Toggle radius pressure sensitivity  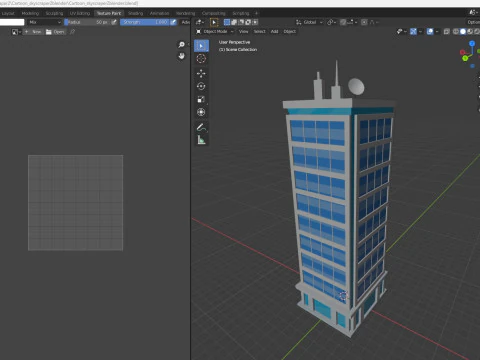pos(114,22)
